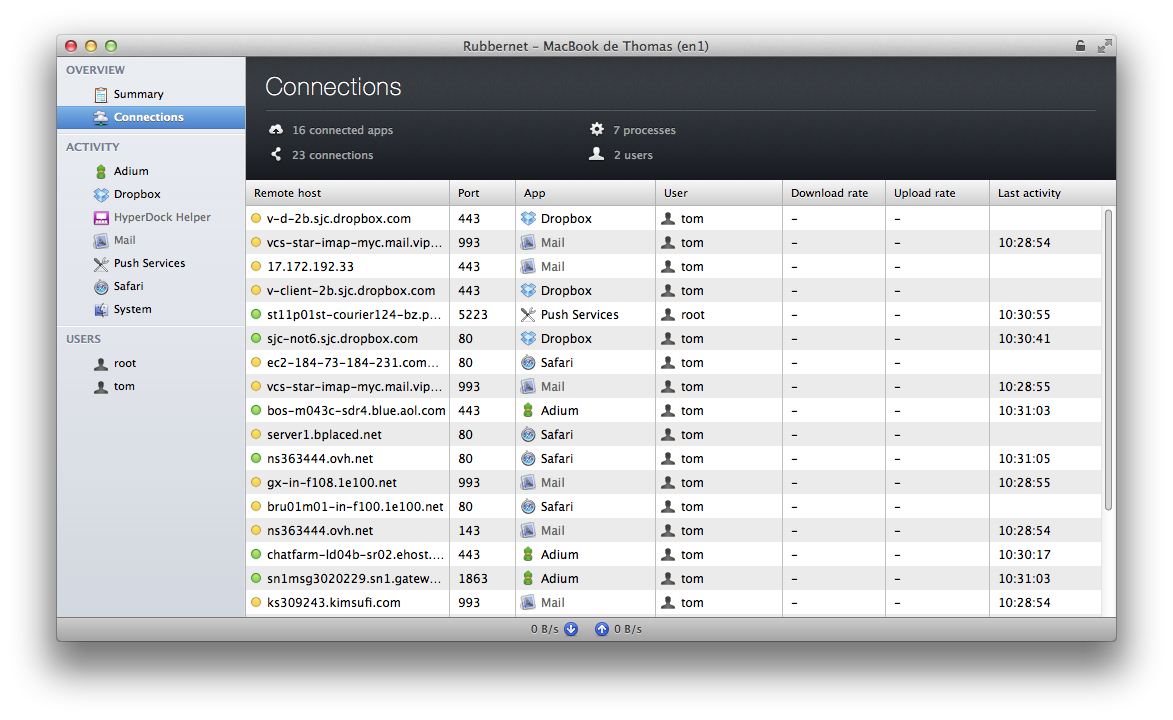Image resolution: width=1173 pixels, height=720 pixels.
Task: Click the Push Services tools icon in sidebar
Action: pos(101,263)
